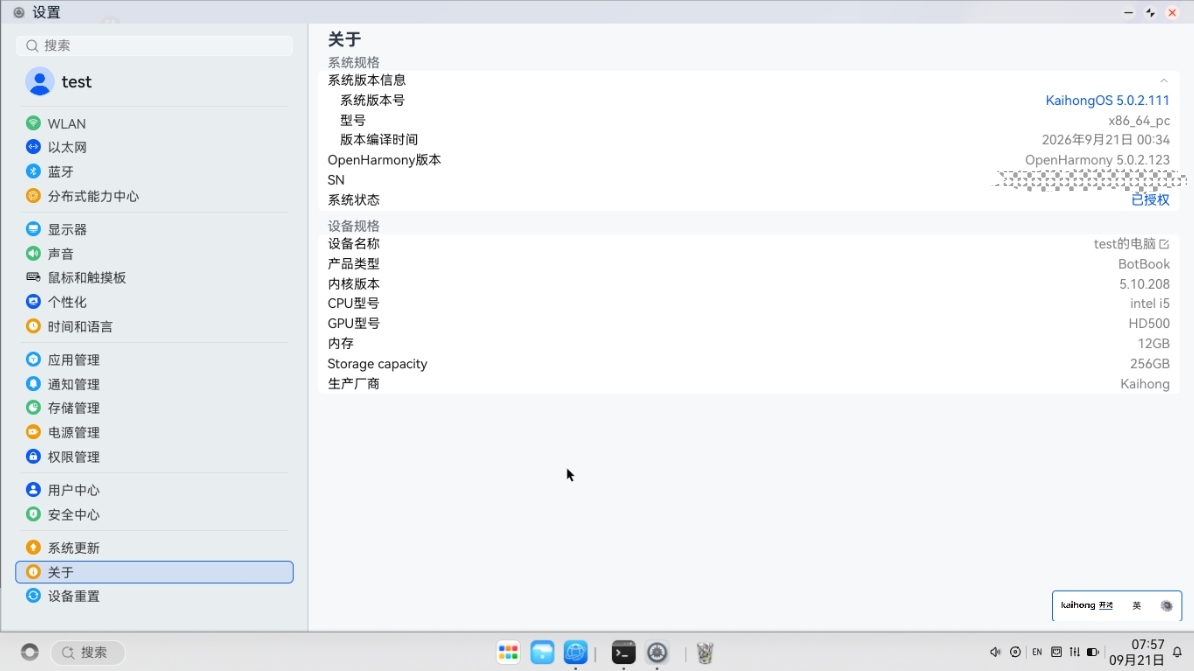The width and height of the screenshot is (1194, 671).
Task: Go to 时间和语言 settings
Action: tap(154, 326)
